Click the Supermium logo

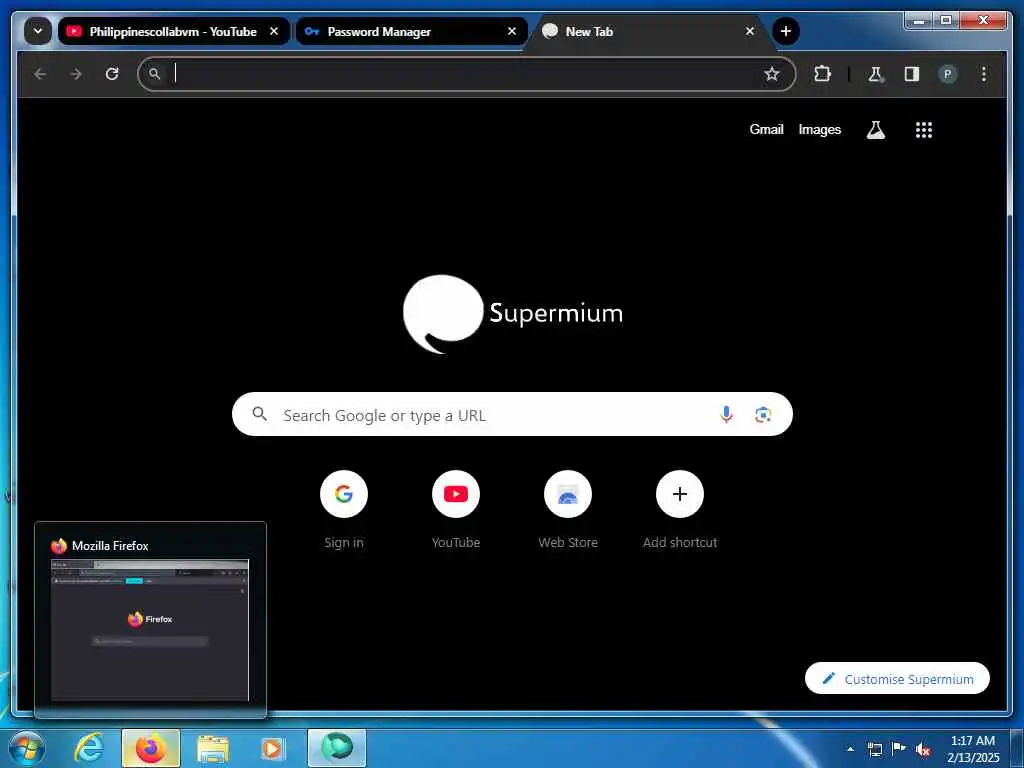click(513, 314)
